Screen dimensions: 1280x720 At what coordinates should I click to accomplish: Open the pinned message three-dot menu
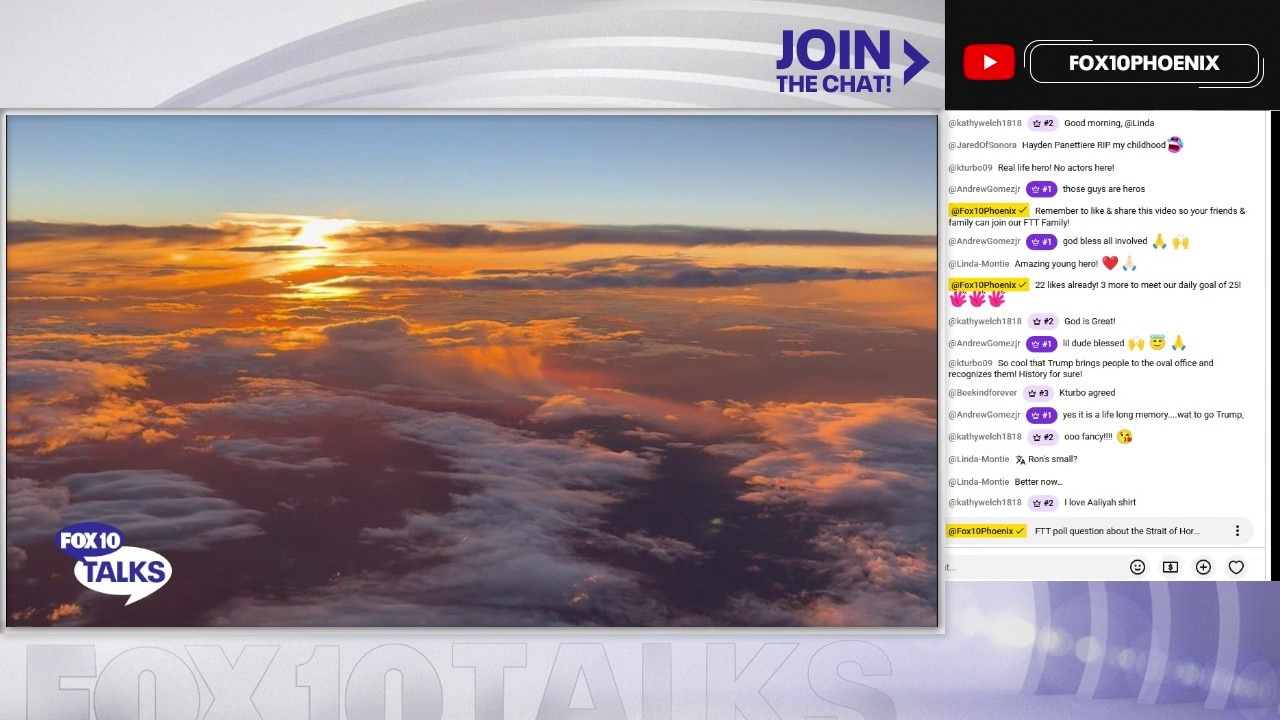(x=1237, y=531)
